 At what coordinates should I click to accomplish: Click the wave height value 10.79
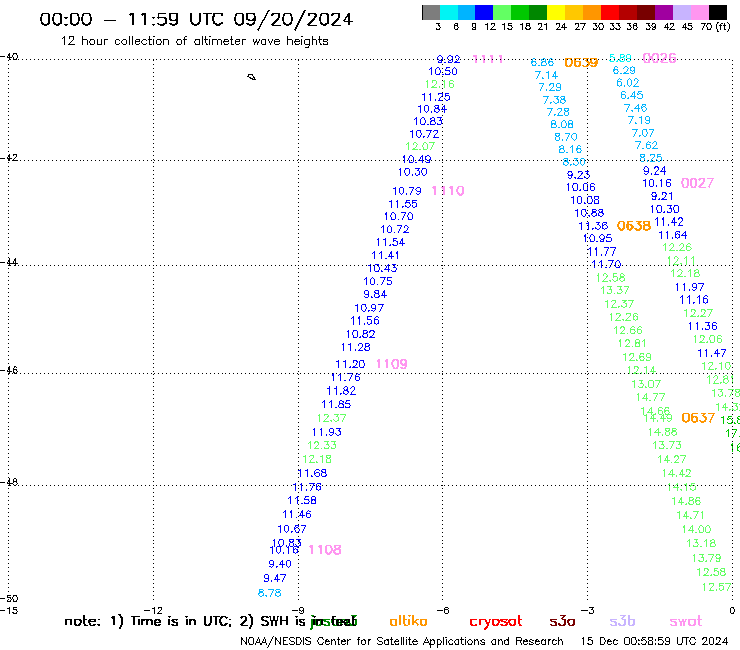pyautogui.click(x=407, y=191)
